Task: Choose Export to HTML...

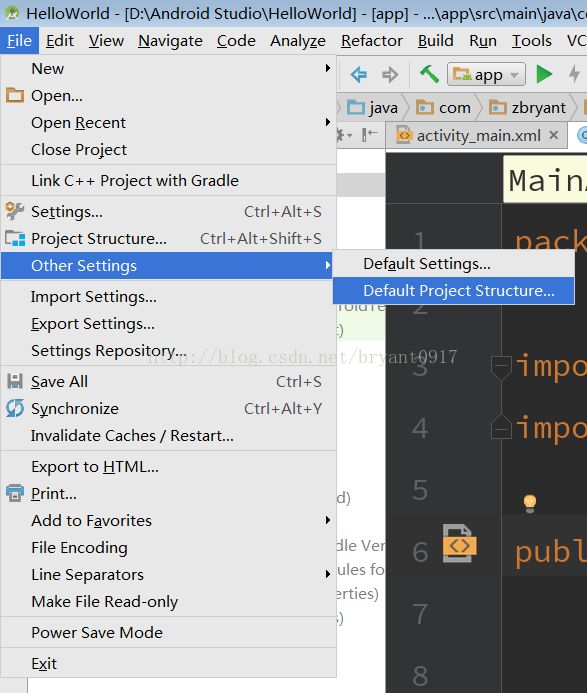Action: pyautogui.click(x=168, y=466)
